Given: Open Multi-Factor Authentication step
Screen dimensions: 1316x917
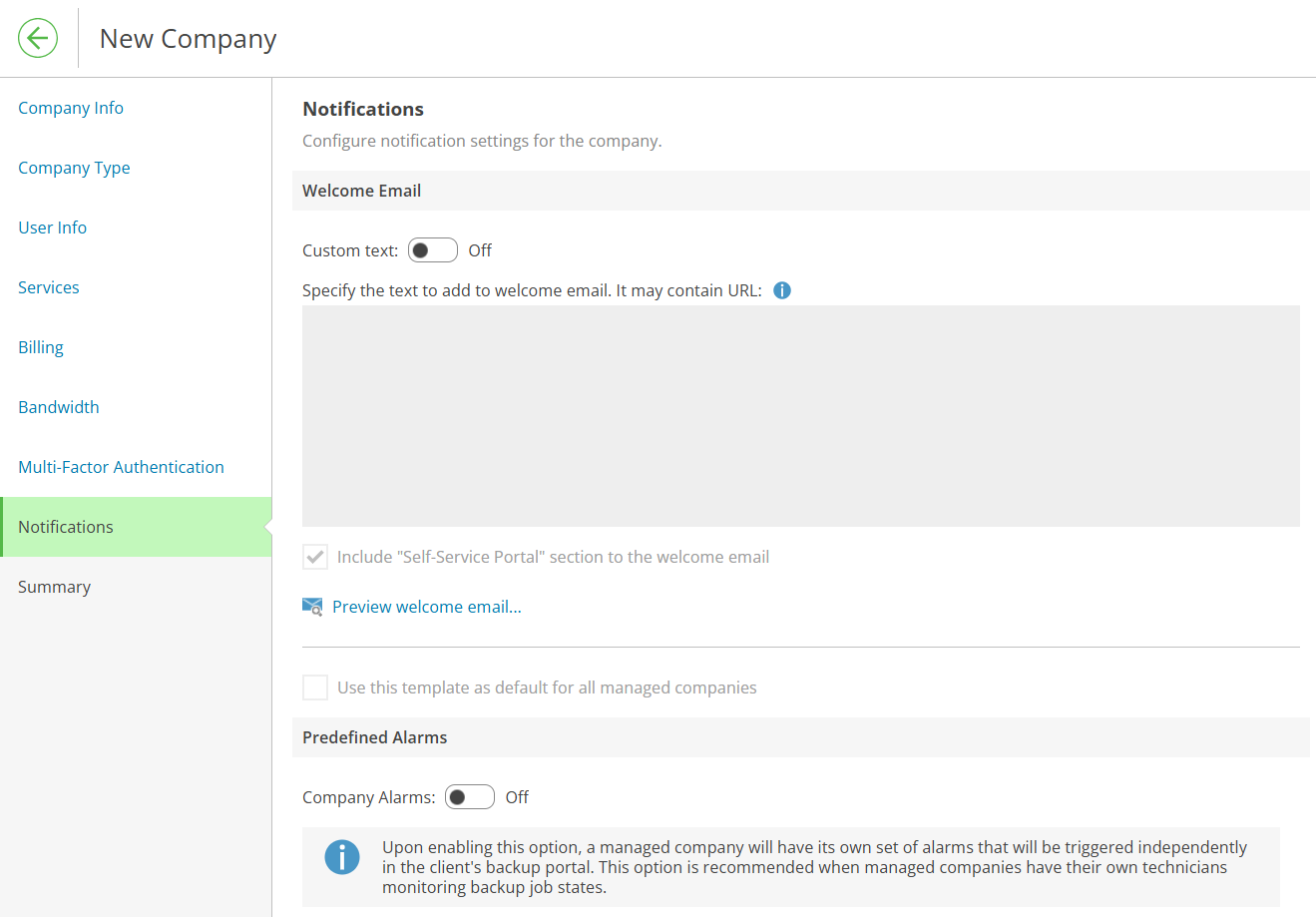Looking at the screenshot, I should coord(121,467).
